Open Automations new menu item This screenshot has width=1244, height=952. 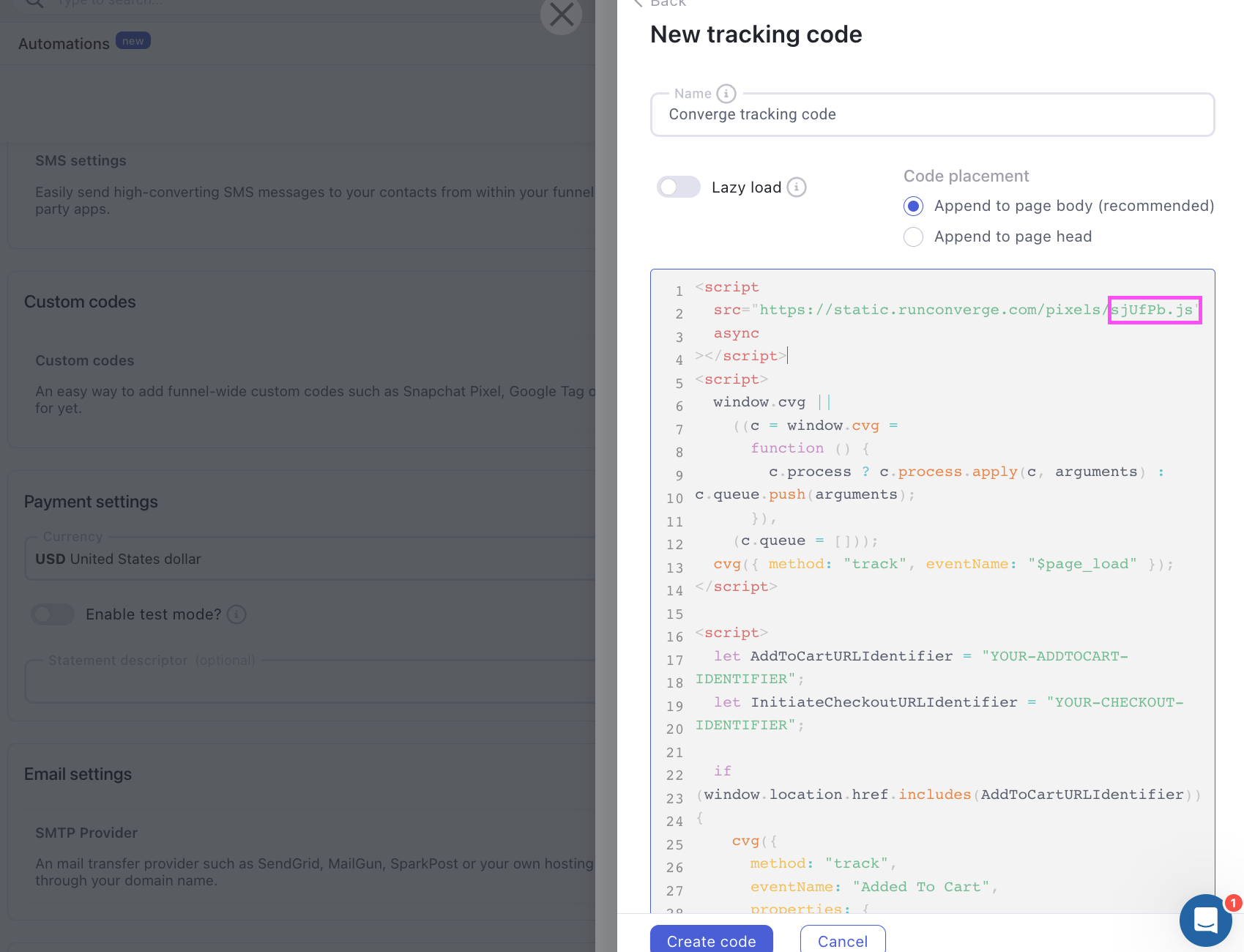(x=84, y=43)
